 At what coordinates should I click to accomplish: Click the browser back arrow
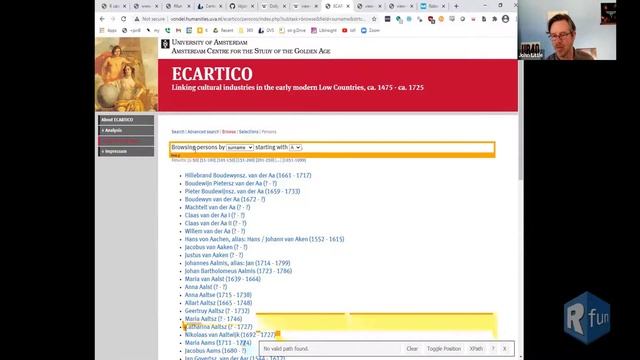102,19
